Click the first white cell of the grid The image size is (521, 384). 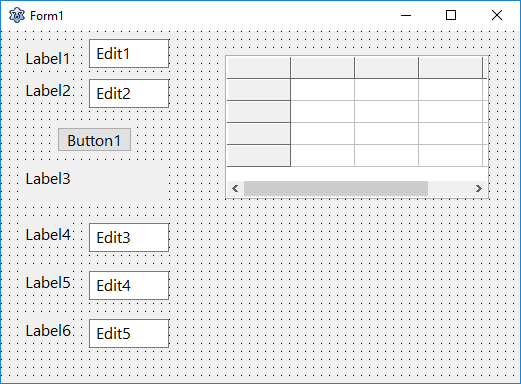pos(323,90)
